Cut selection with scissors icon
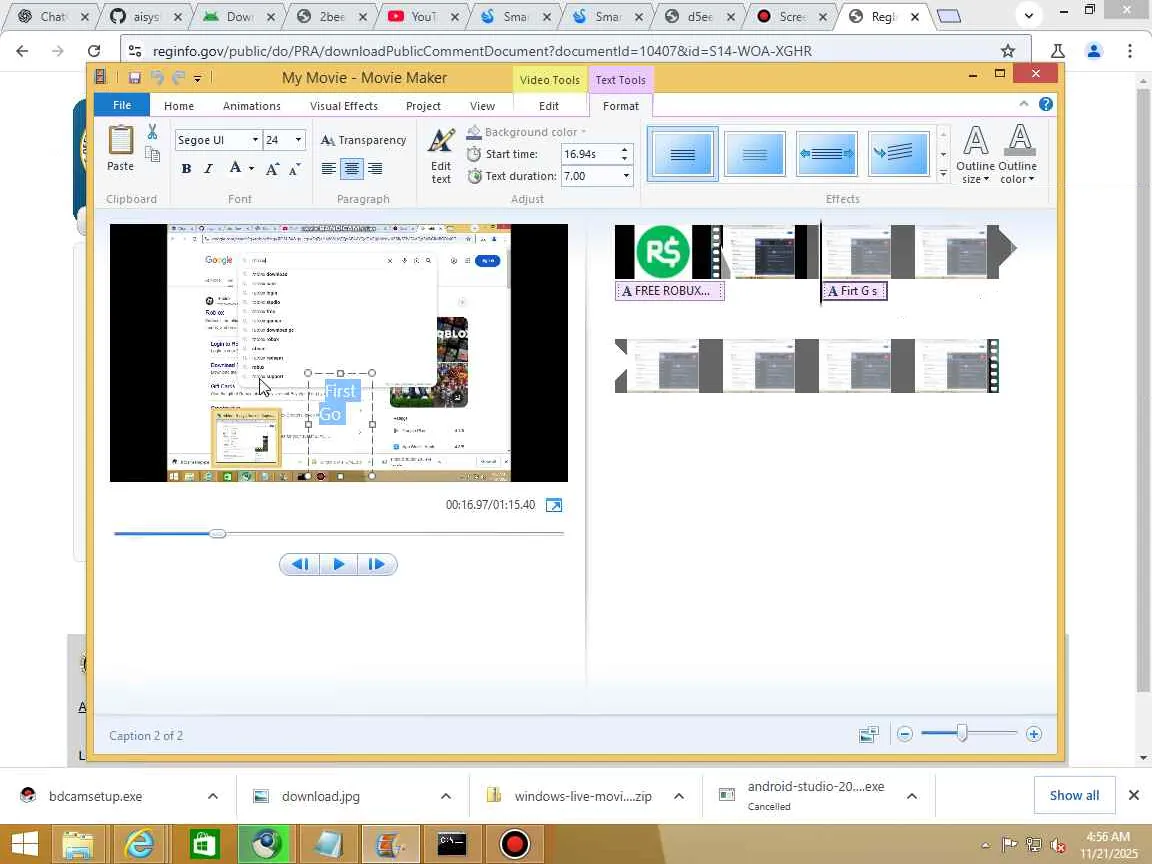Viewport: 1152px width, 864px height. 152,132
